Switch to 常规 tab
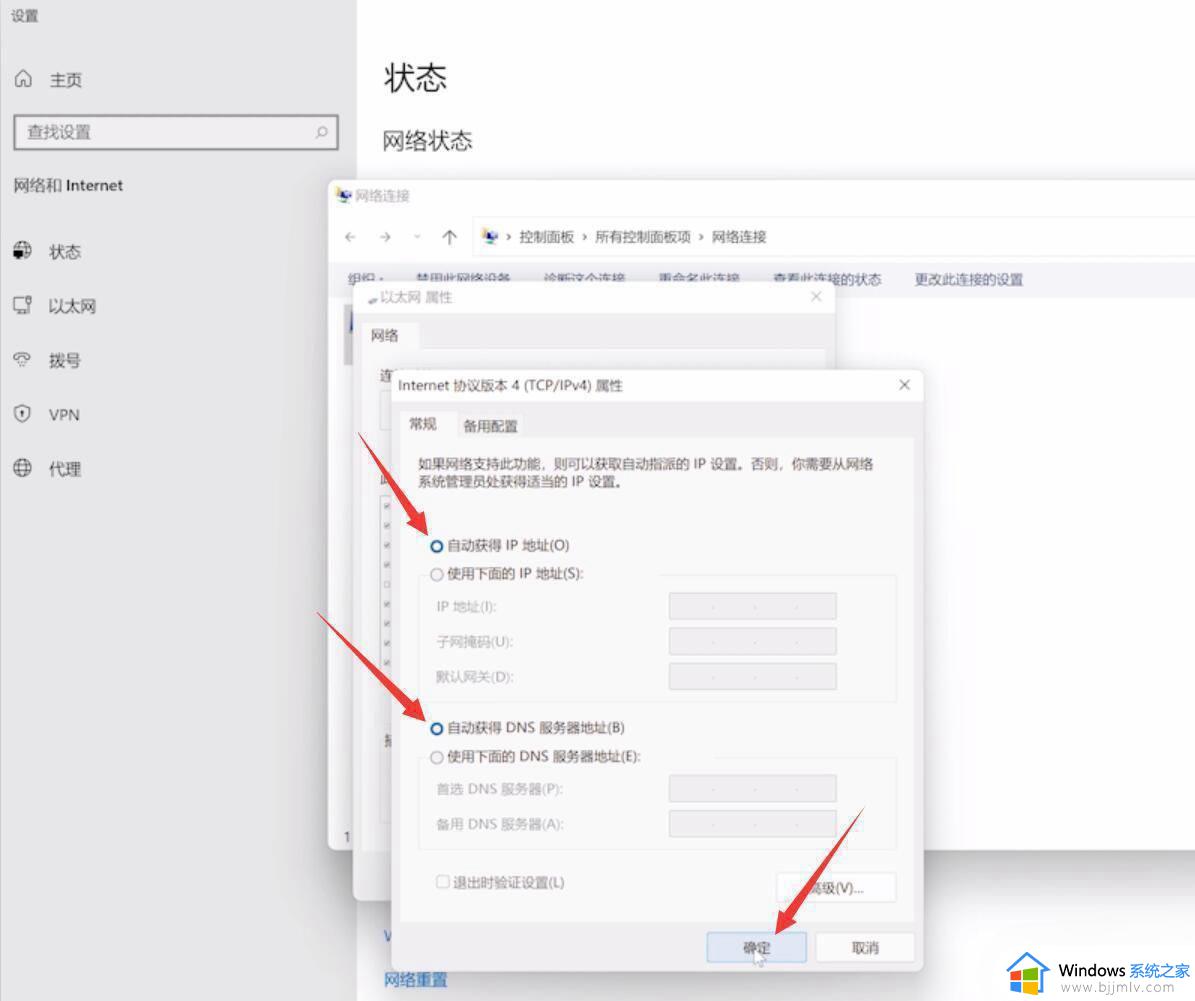 423,424
